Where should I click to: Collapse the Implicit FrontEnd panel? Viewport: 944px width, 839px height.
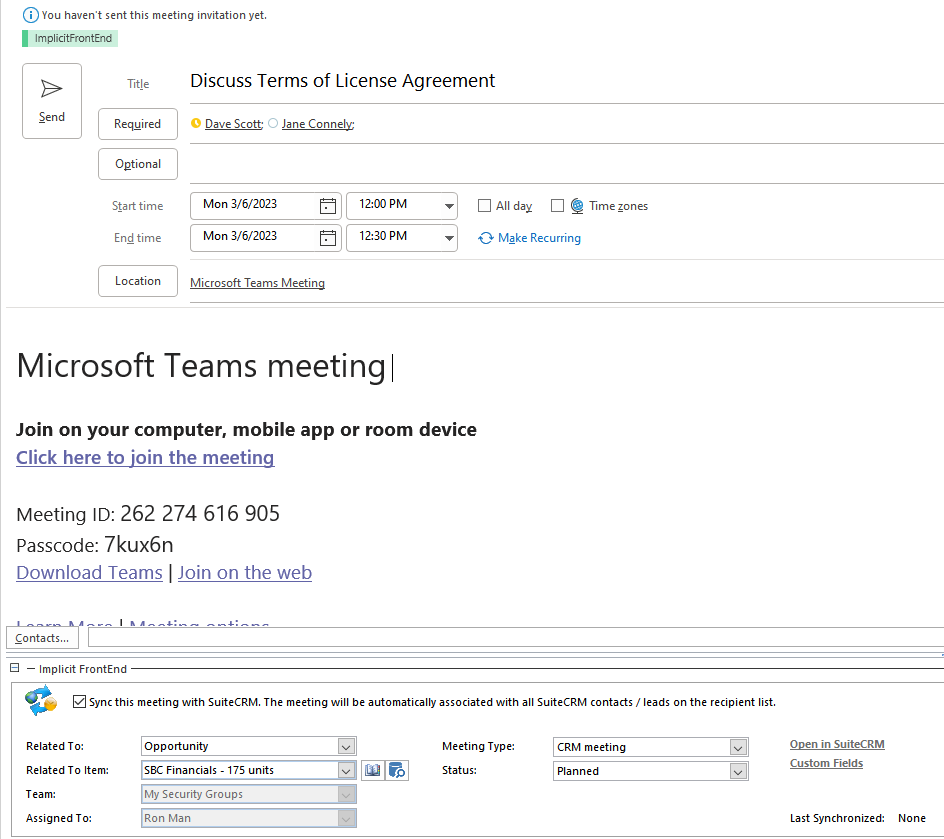pyautogui.click(x=15, y=668)
